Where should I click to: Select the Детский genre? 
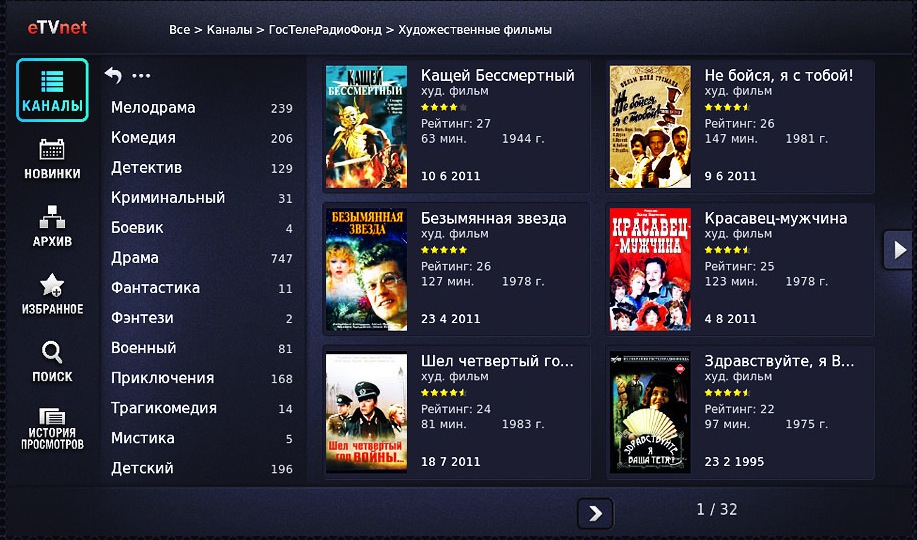(202, 468)
